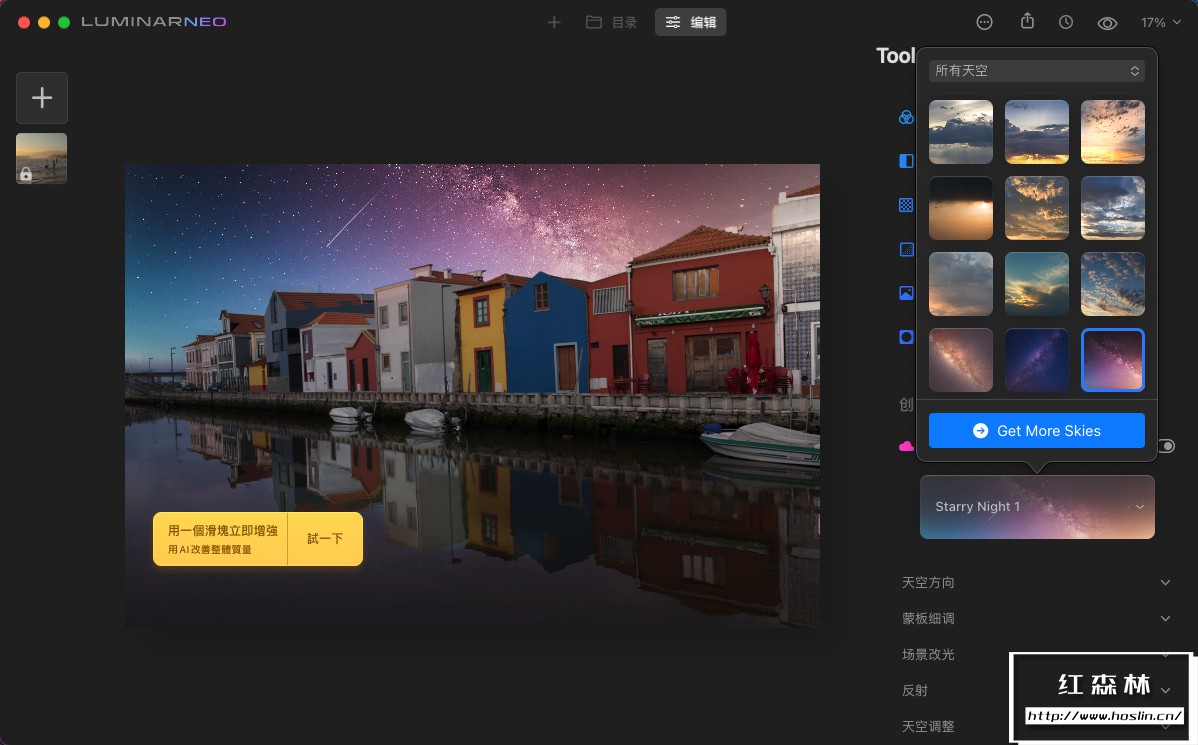
Task: Click the pink cloud Sky AI icon
Action: [x=905, y=445]
